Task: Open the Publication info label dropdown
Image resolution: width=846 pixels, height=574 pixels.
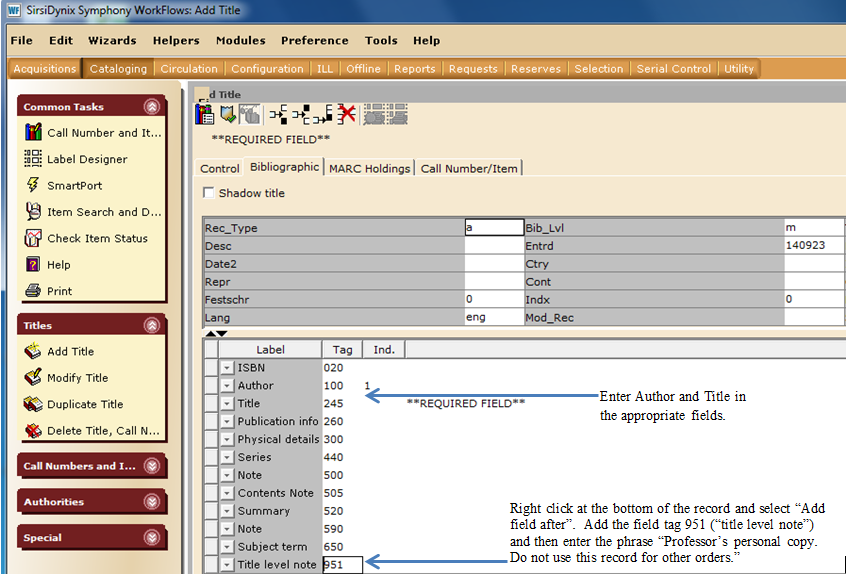Action: [x=227, y=421]
